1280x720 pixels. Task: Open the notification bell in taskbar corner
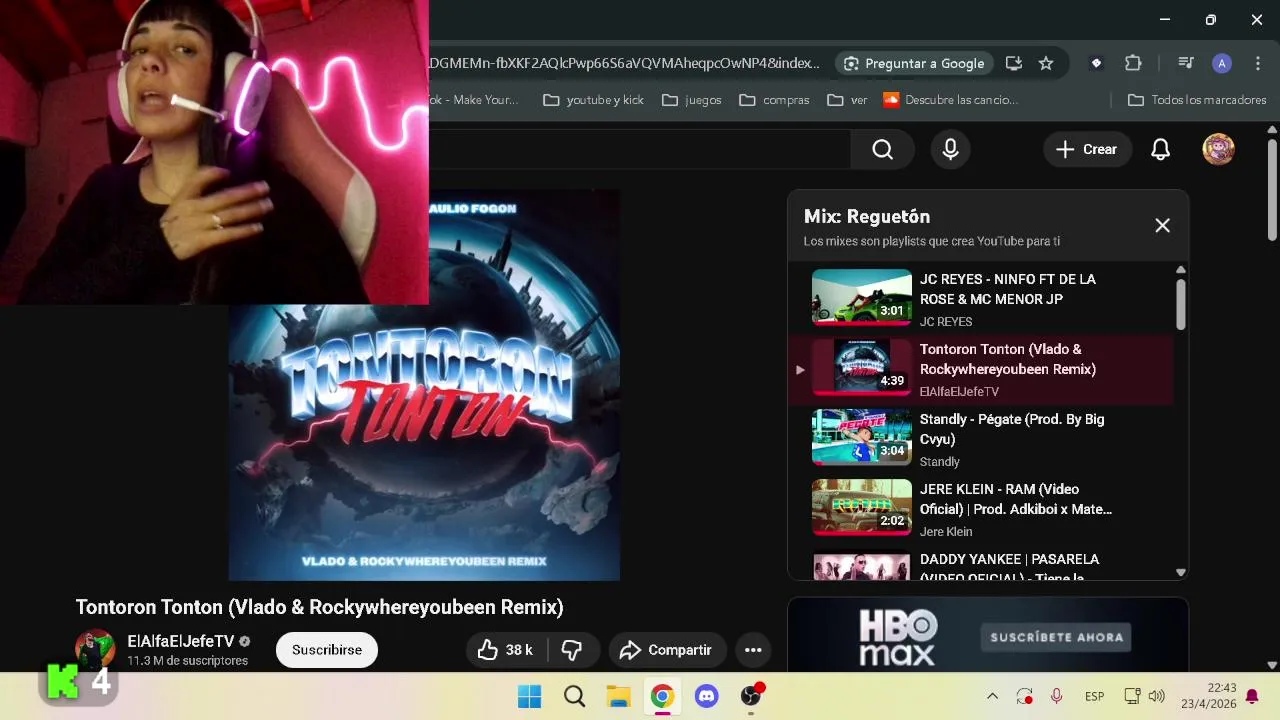(x=1252, y=696)
